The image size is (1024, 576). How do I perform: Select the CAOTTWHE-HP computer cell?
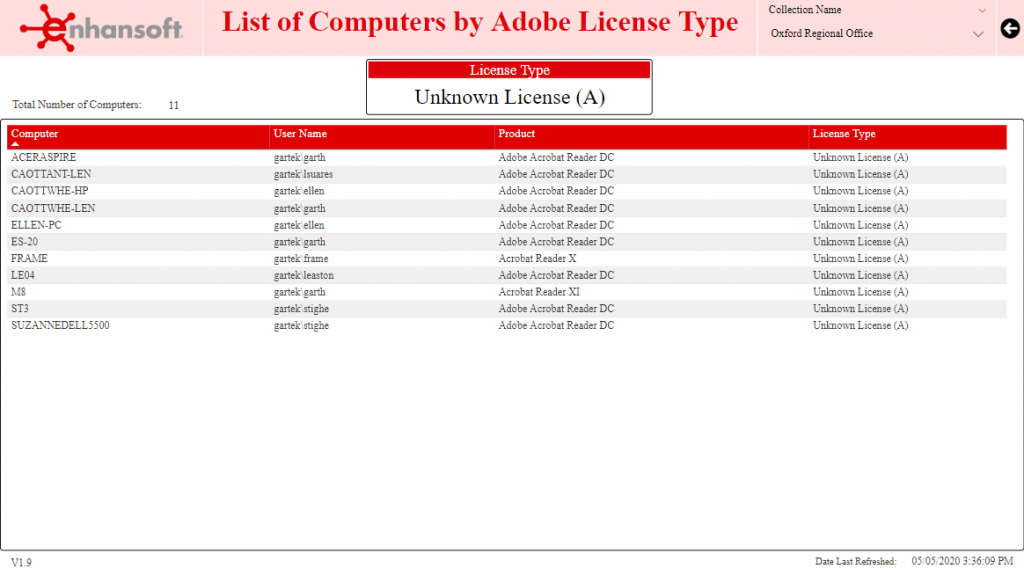[x=50, y=191]
